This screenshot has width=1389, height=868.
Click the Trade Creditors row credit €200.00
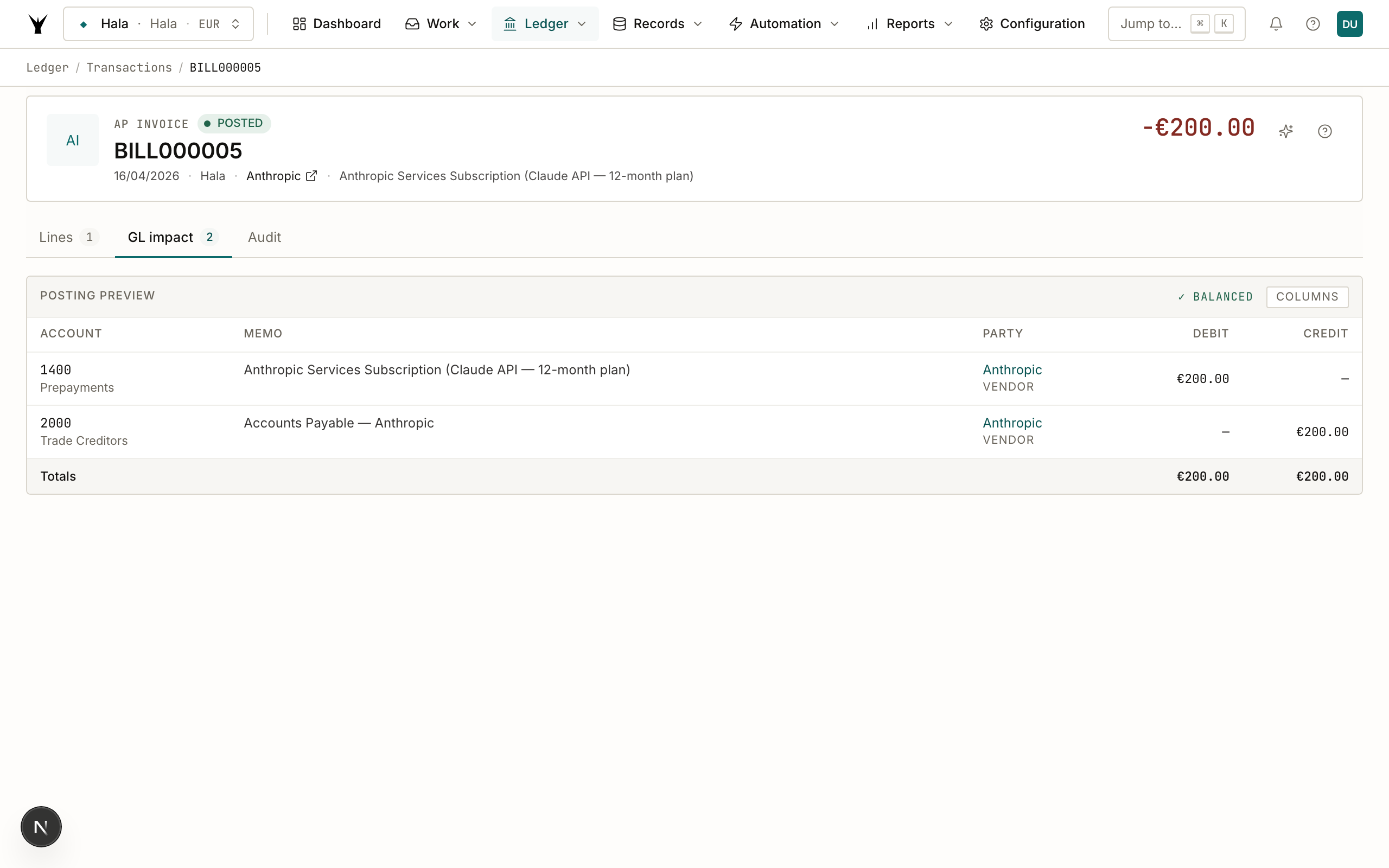click(1322, 432)
